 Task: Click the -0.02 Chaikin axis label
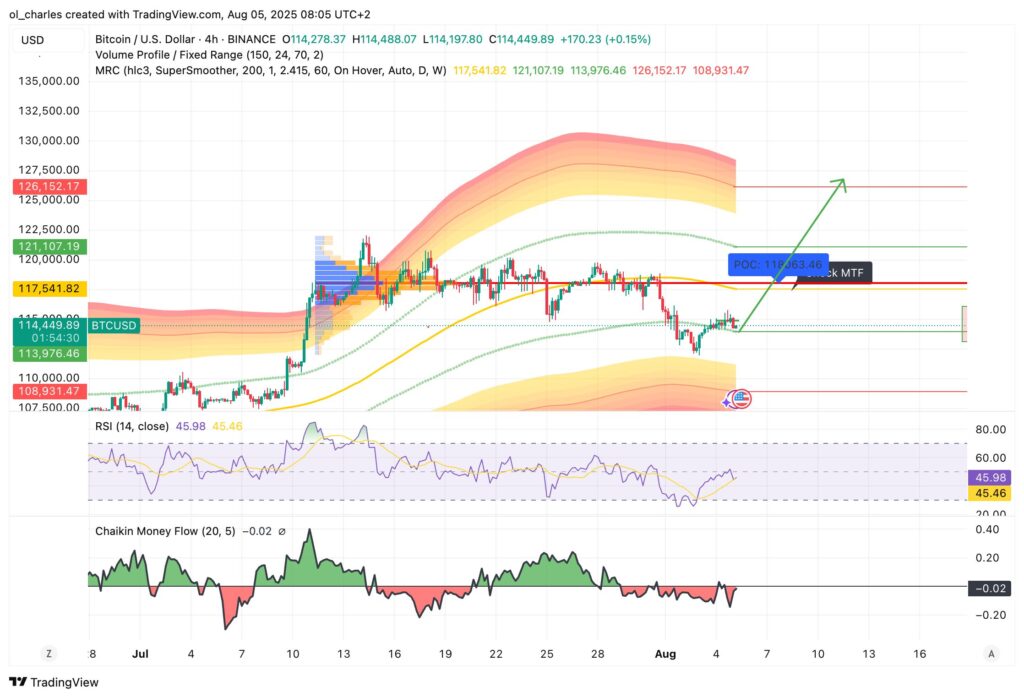(x=990, y=588)
